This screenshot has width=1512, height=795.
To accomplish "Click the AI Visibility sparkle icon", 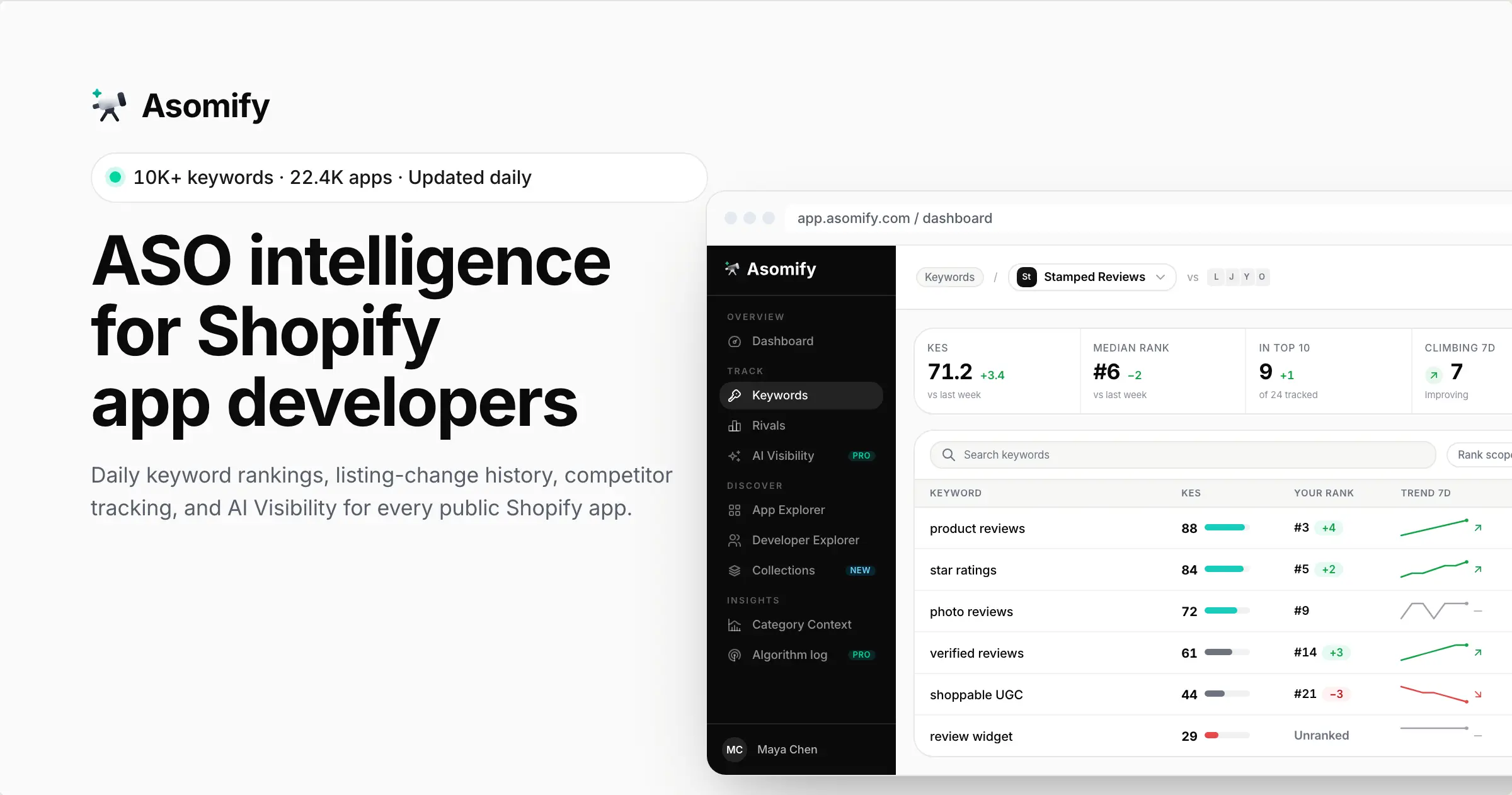I will click(x=735, y=456).
